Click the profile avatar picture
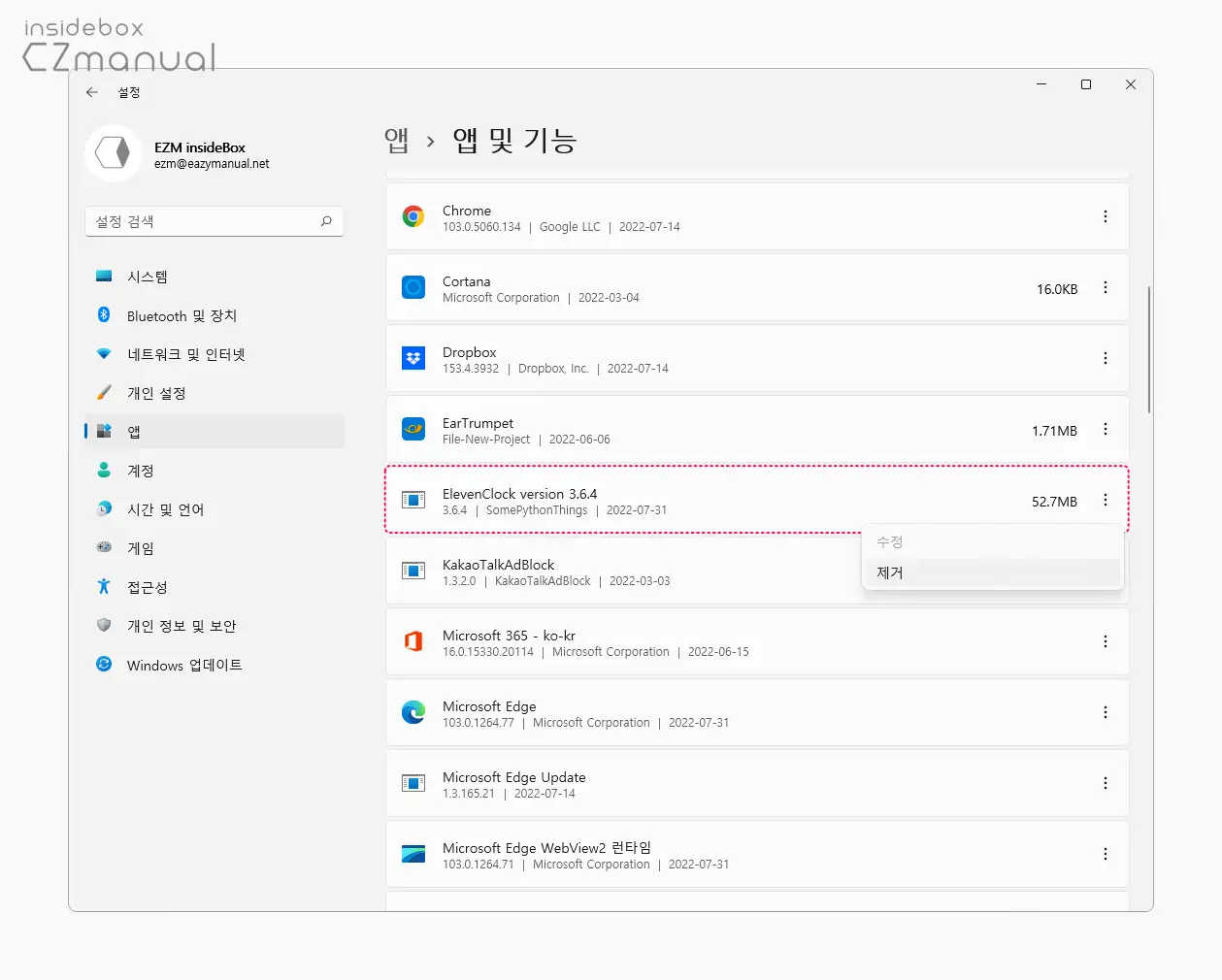 [114, 153]
